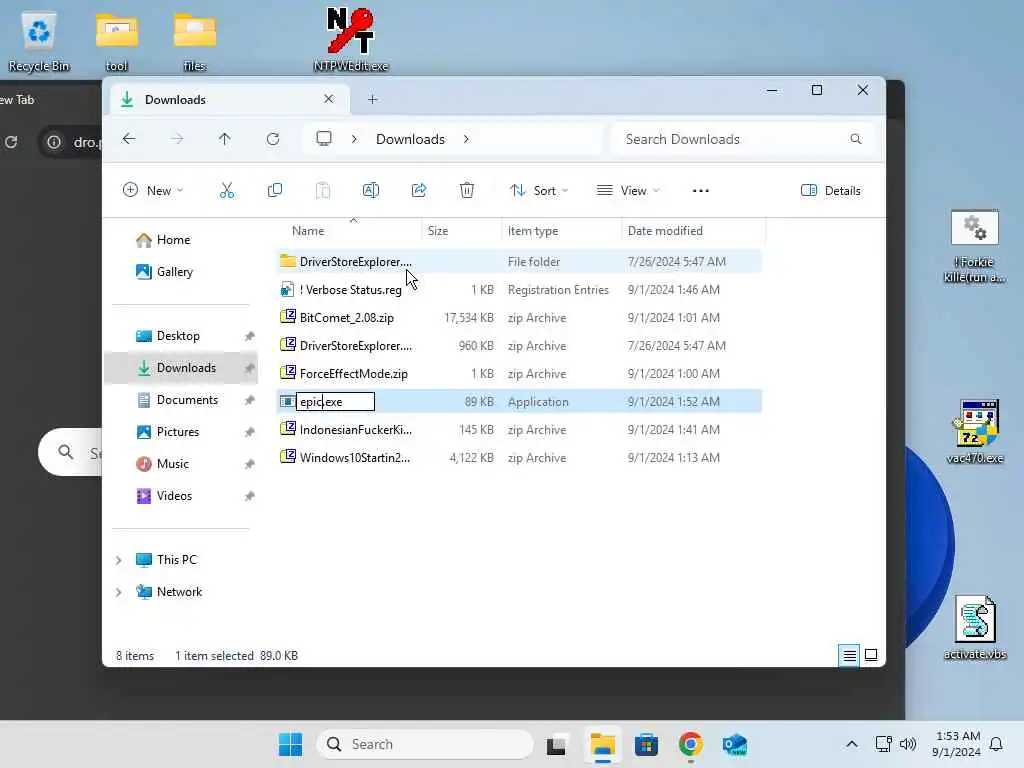Open Microsoft Store from the taskbar

tap(646, 744)
